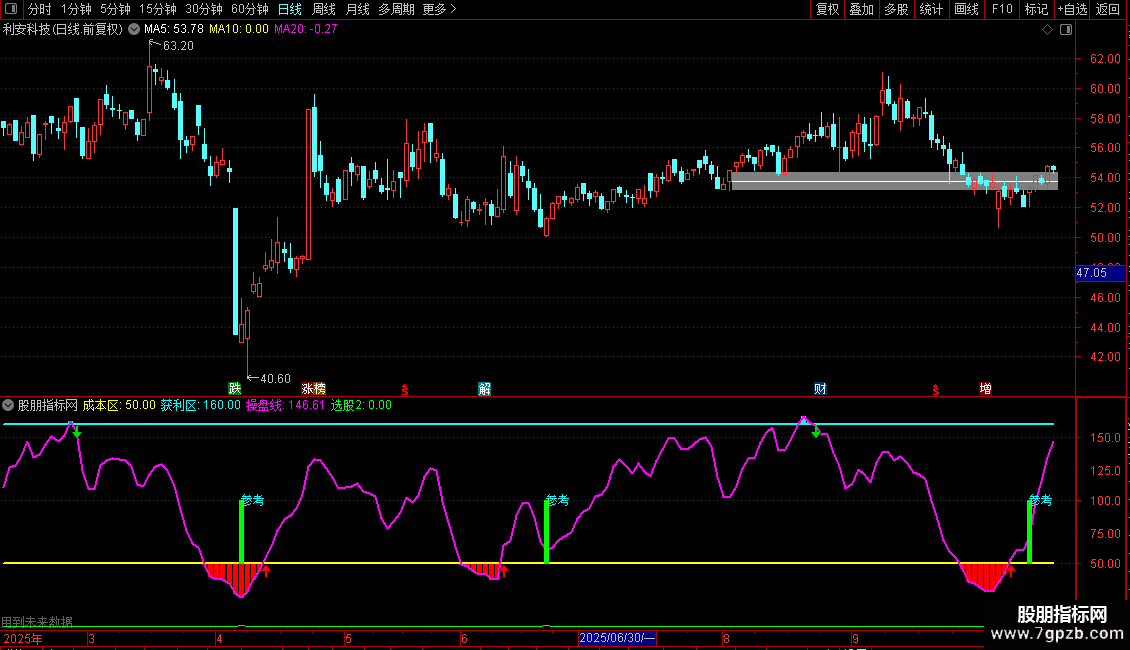Open the F10 company info
This screenshot has height=650, width=1130.
1001,9
